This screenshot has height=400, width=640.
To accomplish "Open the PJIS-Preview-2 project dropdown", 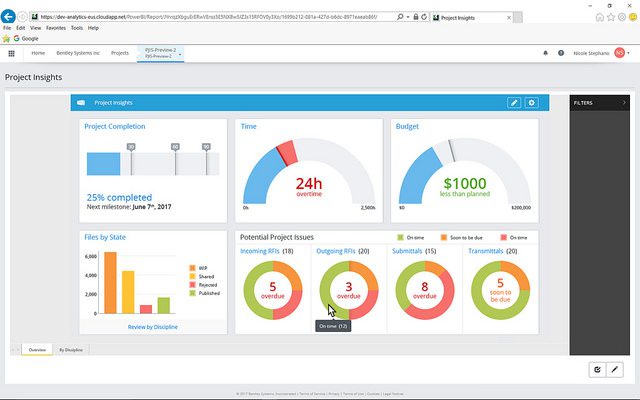I will [158, 53].
